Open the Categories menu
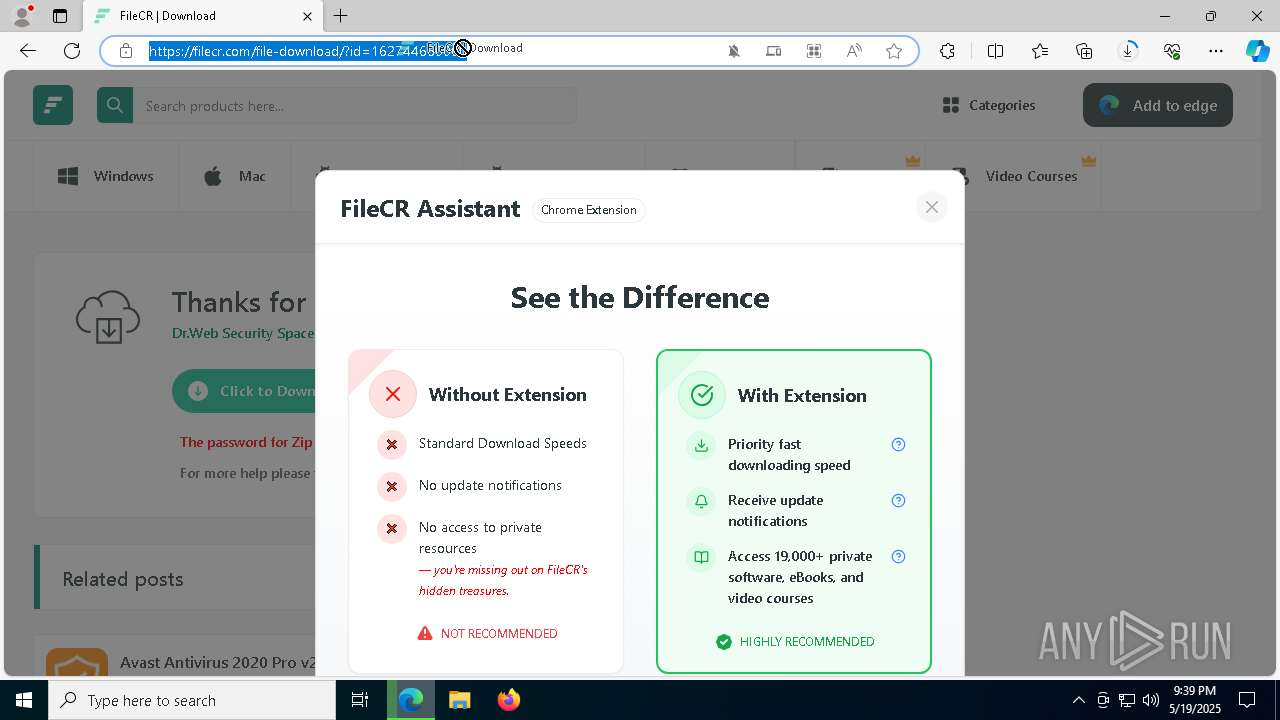 [x=988, y=105]
